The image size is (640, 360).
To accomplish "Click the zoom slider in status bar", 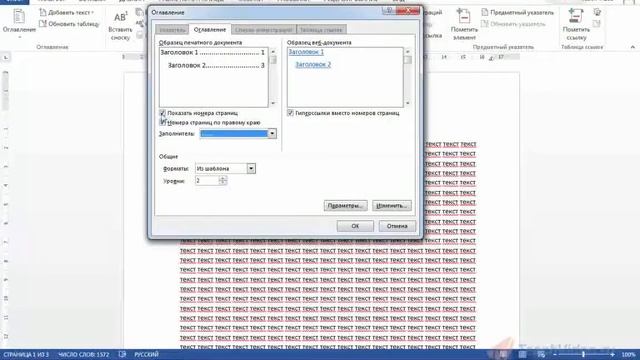I will 583,354.
